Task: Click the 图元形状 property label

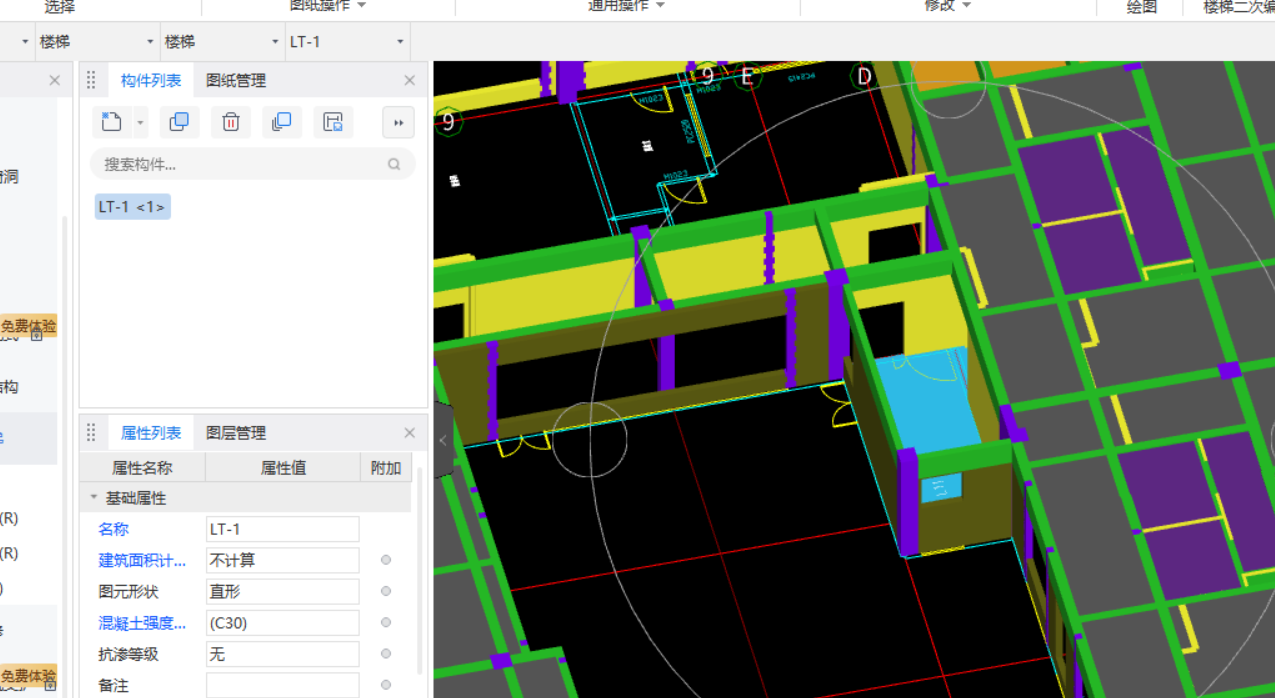Action: [128, 591]
